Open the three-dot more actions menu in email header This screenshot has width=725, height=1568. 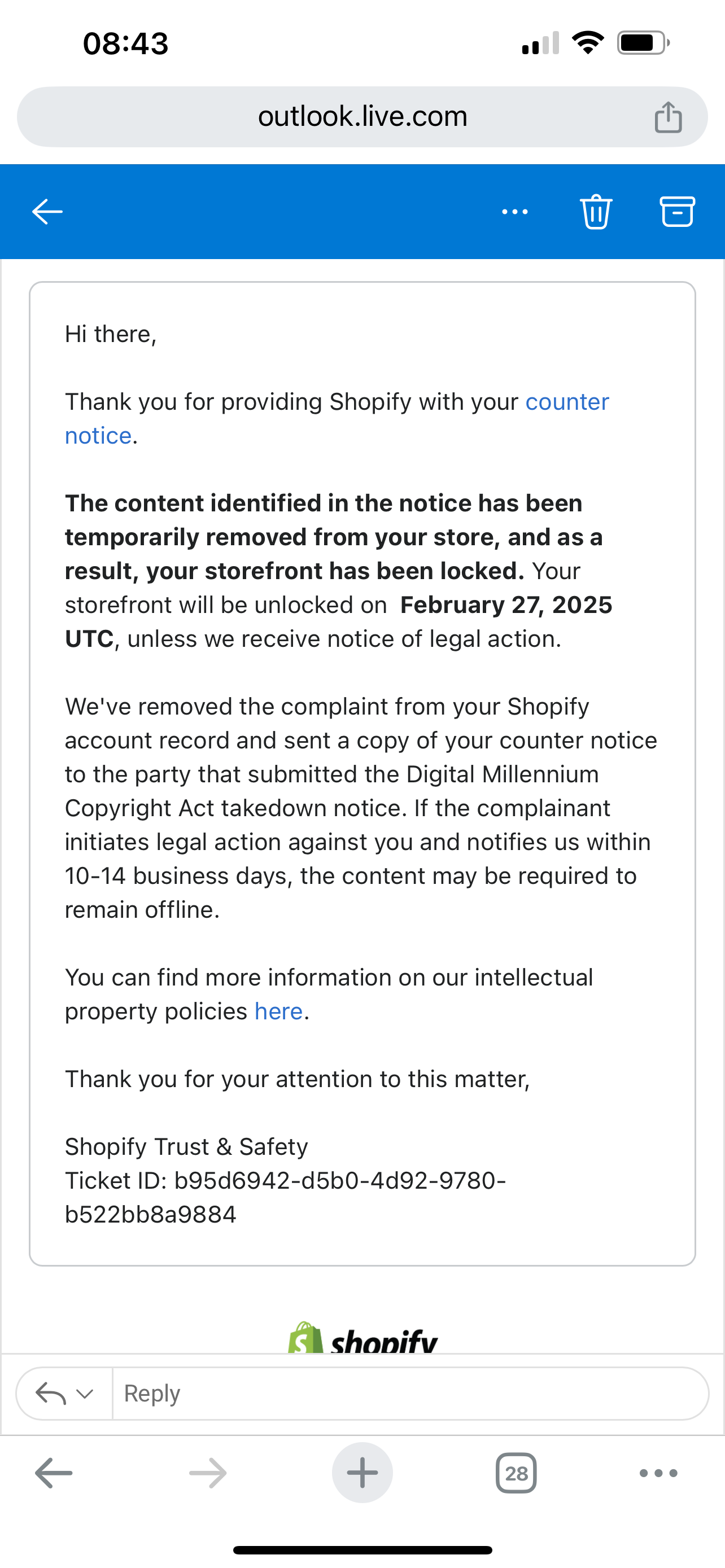[514, 212]
